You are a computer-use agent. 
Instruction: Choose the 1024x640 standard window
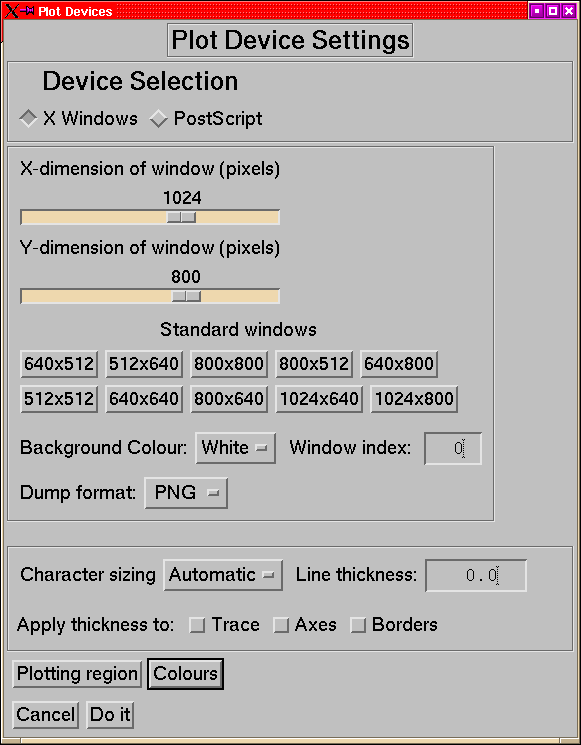(x=319, y=399)
